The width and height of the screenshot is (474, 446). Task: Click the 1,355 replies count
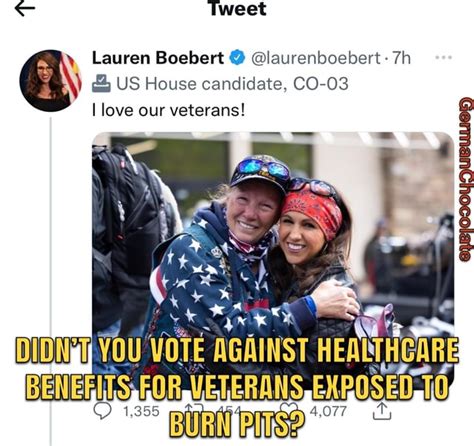pos(142,411)
